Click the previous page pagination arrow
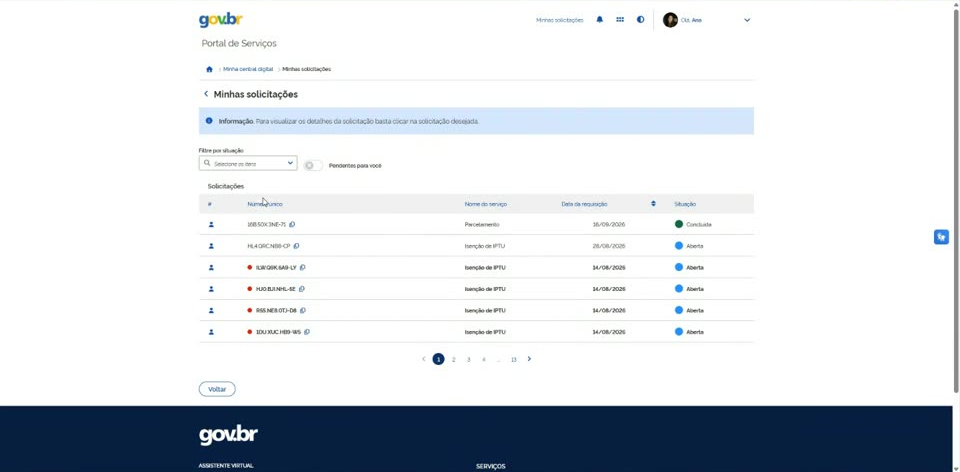Image resolution: width=960 pixels, height=472 pixels. 423,359
